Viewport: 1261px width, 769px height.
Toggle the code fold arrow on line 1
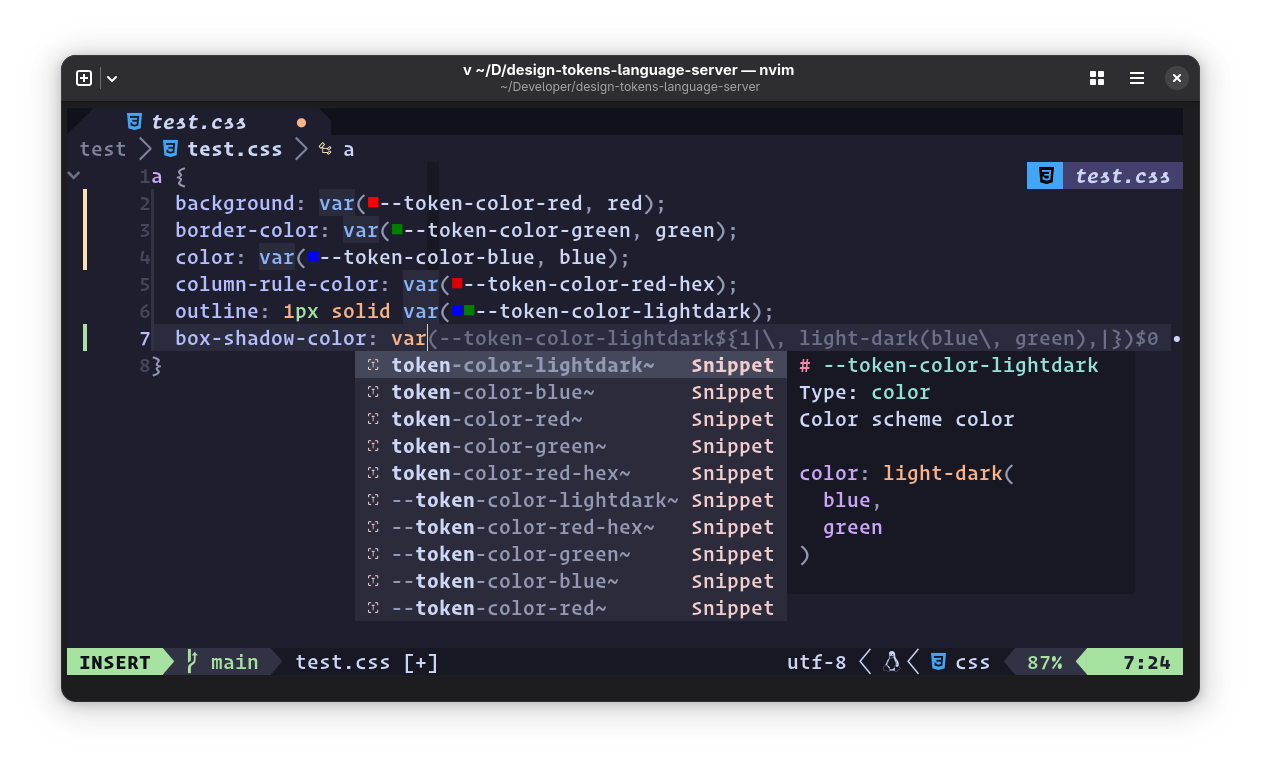pyautogui.click(x=73, y=175)
